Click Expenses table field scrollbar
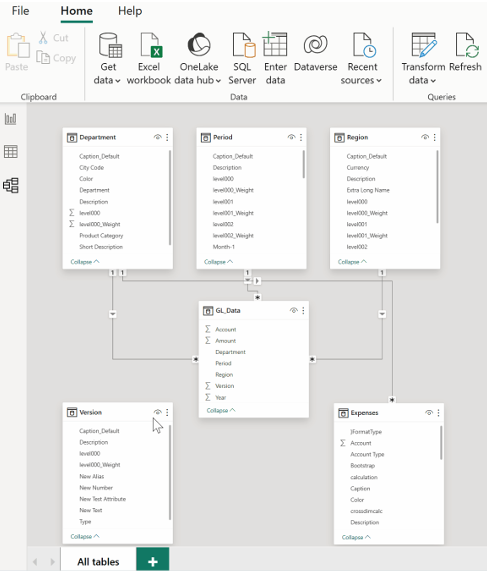 pos(441,443)
